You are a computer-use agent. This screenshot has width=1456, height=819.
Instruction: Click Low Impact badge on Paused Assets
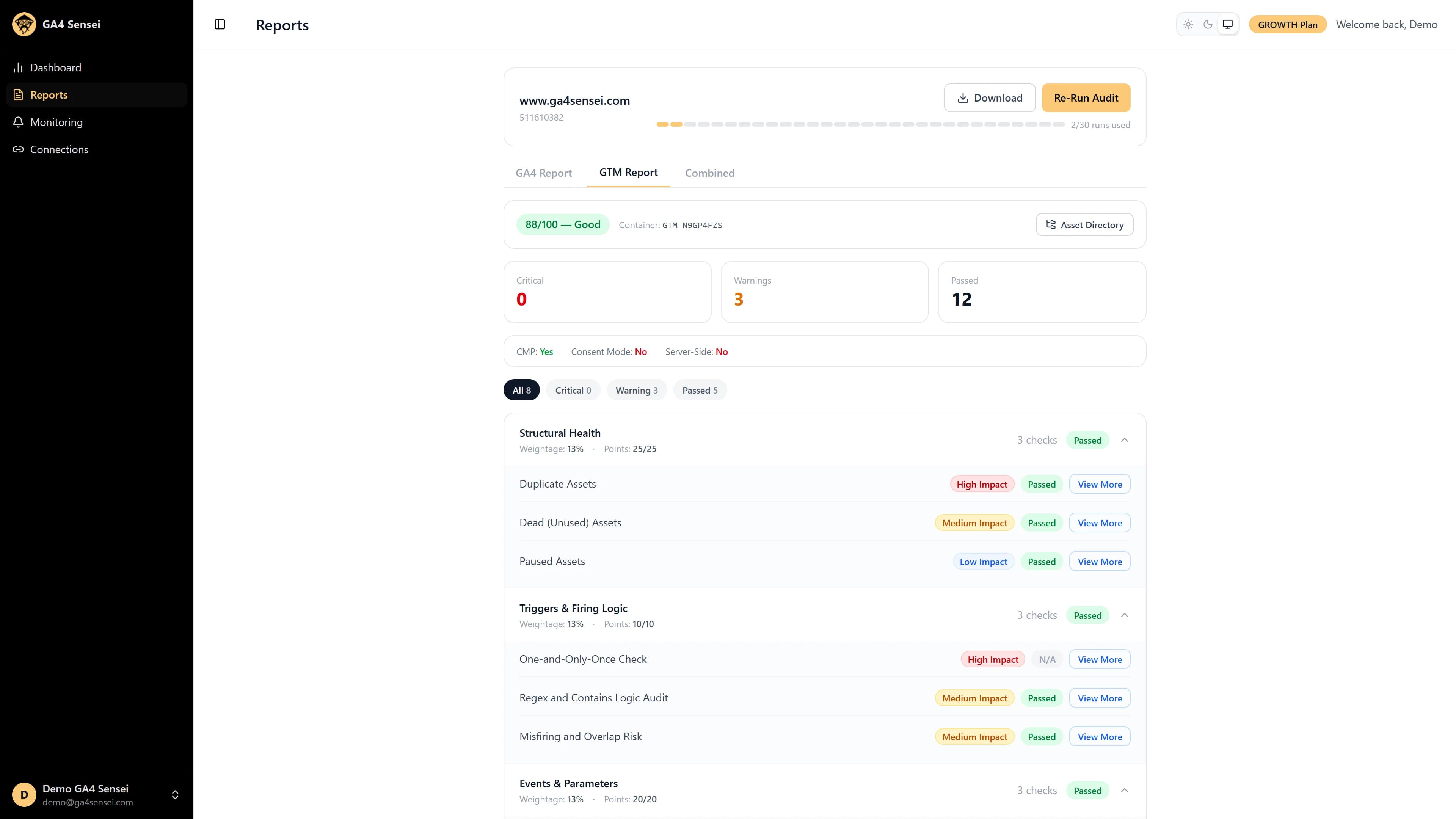984,561
